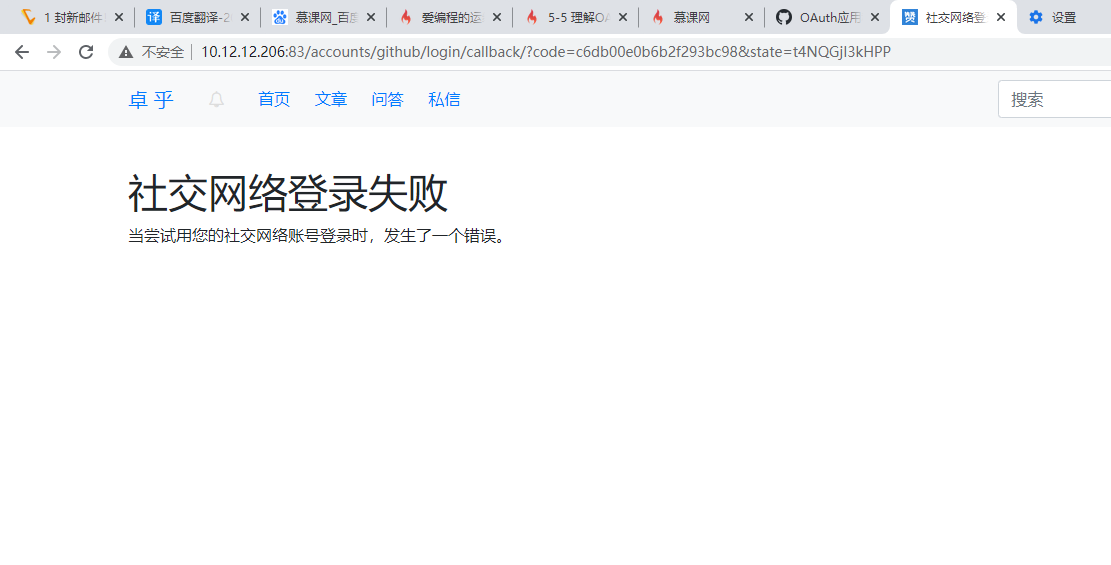
Task: Reload the page with refresh icon
Action: 86,52
